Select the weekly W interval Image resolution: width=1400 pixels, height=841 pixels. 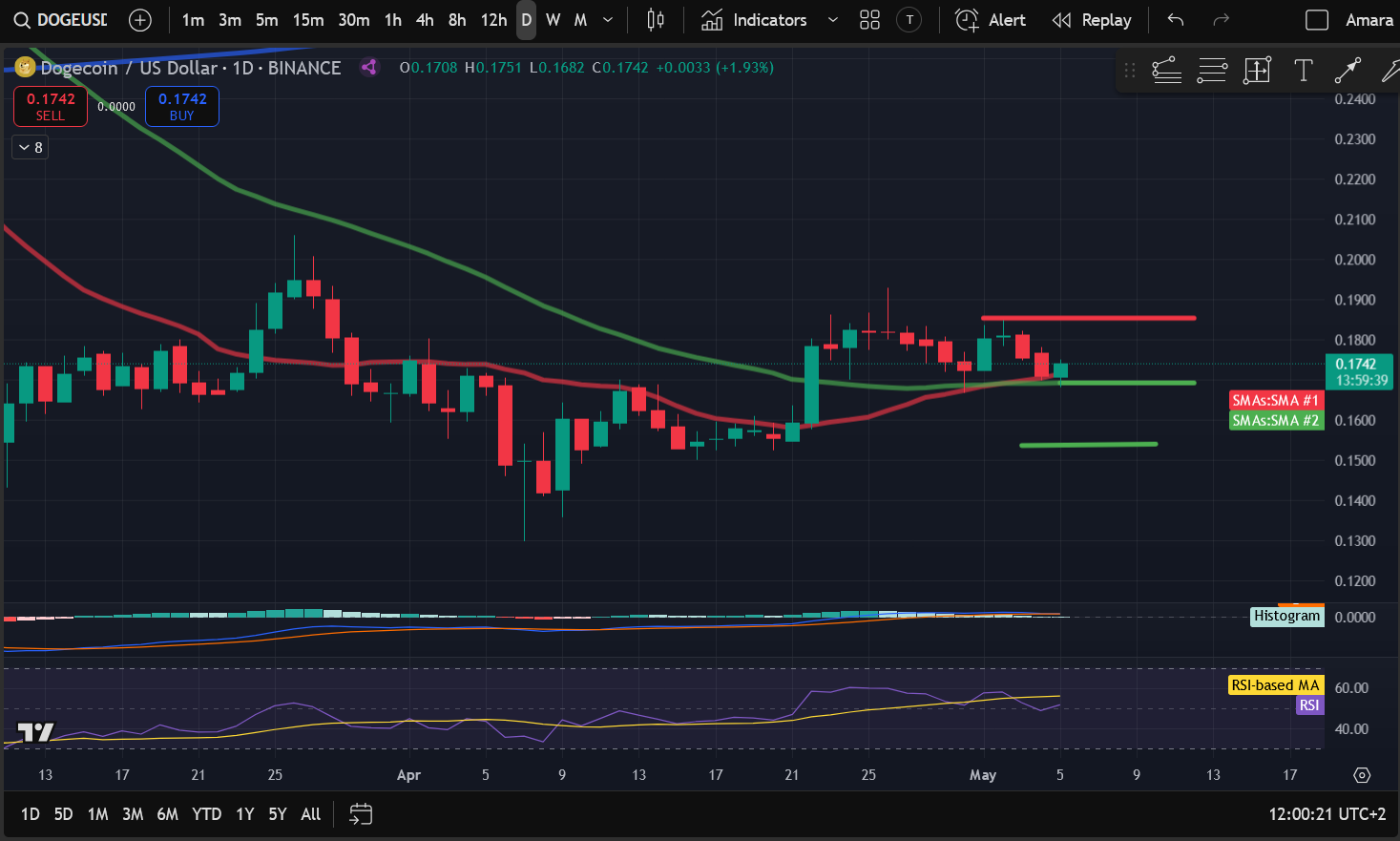[x=553, y=20]
